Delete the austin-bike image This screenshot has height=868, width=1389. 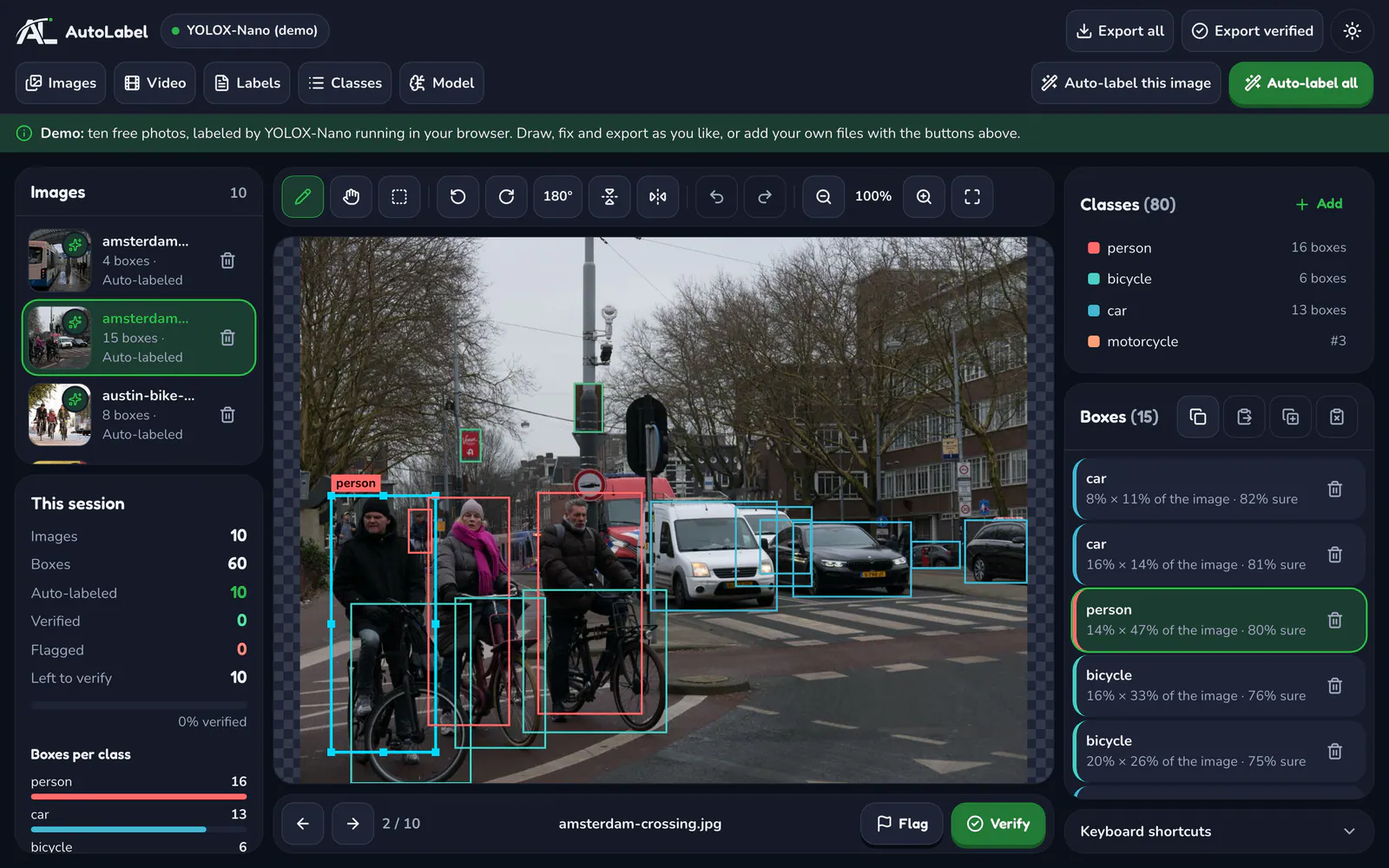227,415
